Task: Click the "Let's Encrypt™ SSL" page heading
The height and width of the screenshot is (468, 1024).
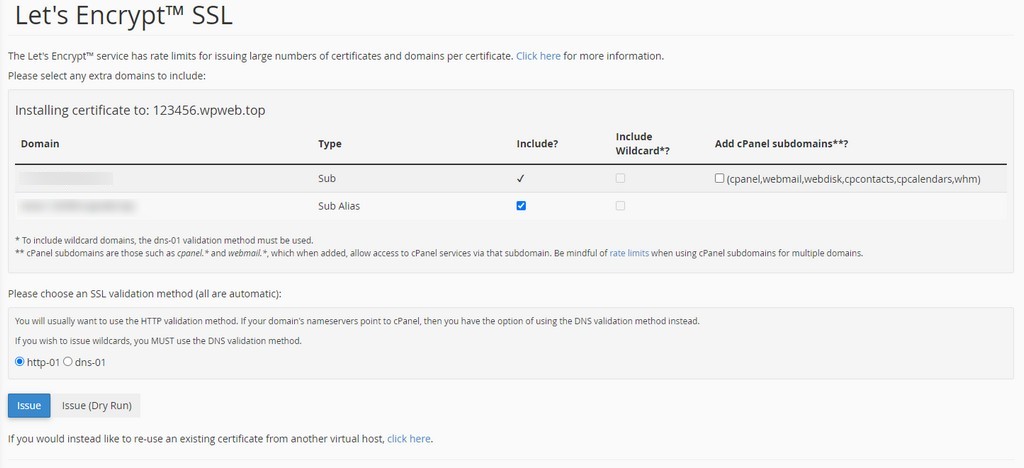Action: (123, 16)
